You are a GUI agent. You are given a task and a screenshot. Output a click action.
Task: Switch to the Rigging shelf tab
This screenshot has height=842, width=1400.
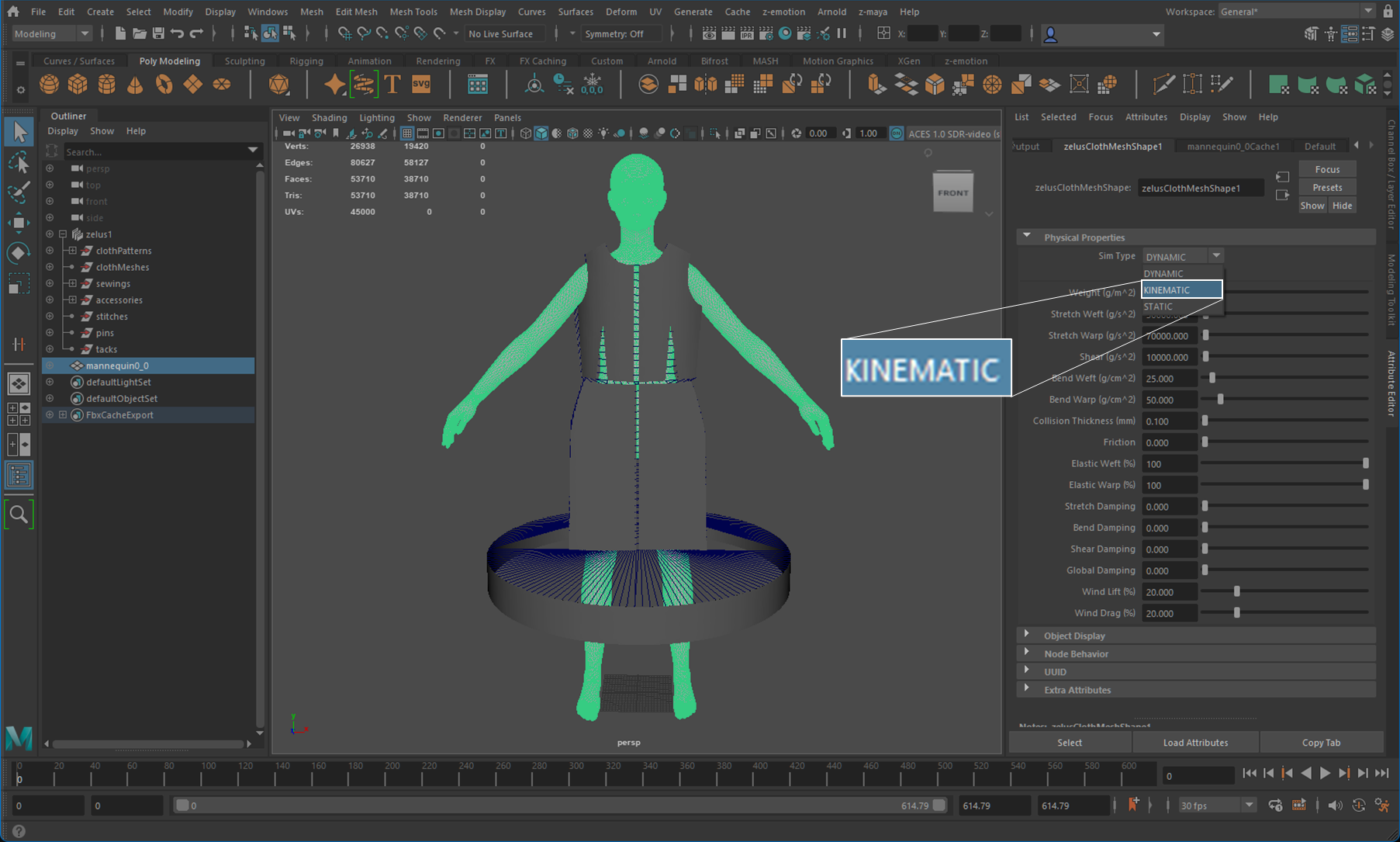(x=306, y=61)
